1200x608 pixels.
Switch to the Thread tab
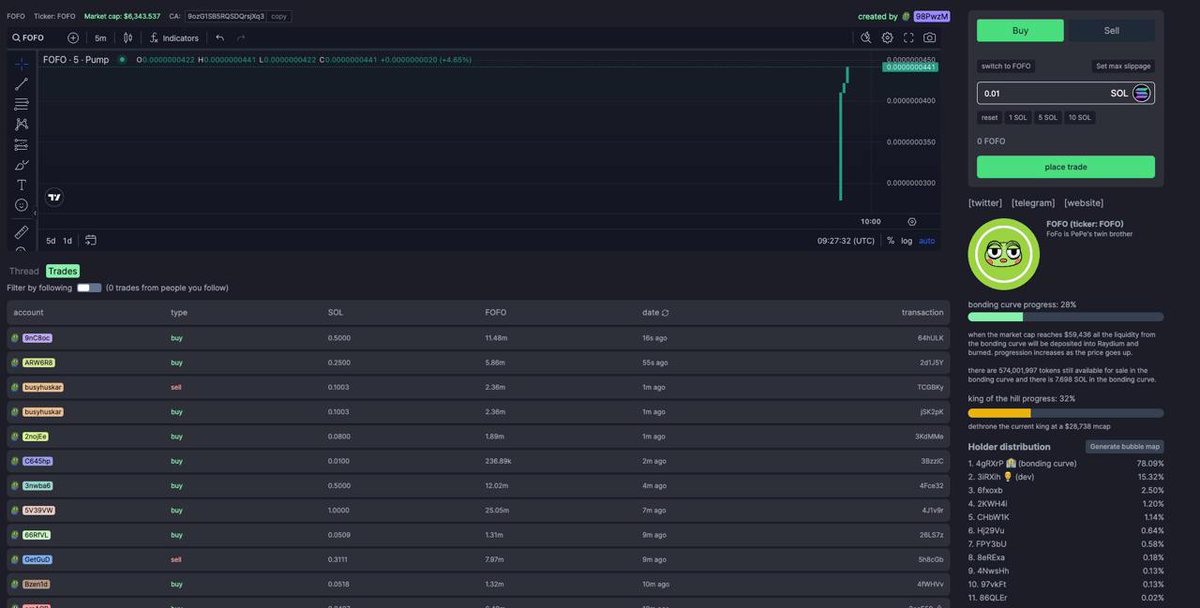pos(24,271)
